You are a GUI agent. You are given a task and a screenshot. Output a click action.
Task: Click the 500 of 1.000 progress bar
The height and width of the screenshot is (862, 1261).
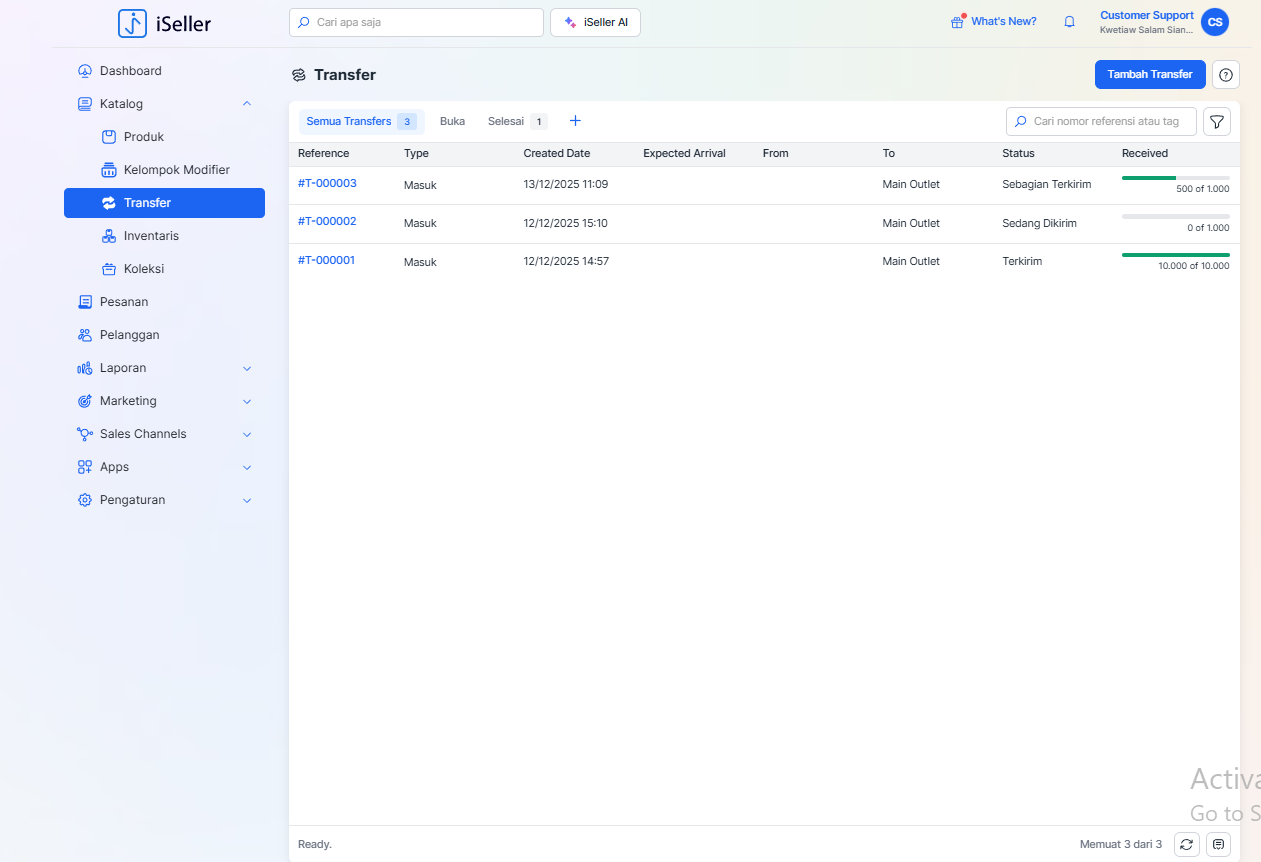click(x=1175, y=178)
